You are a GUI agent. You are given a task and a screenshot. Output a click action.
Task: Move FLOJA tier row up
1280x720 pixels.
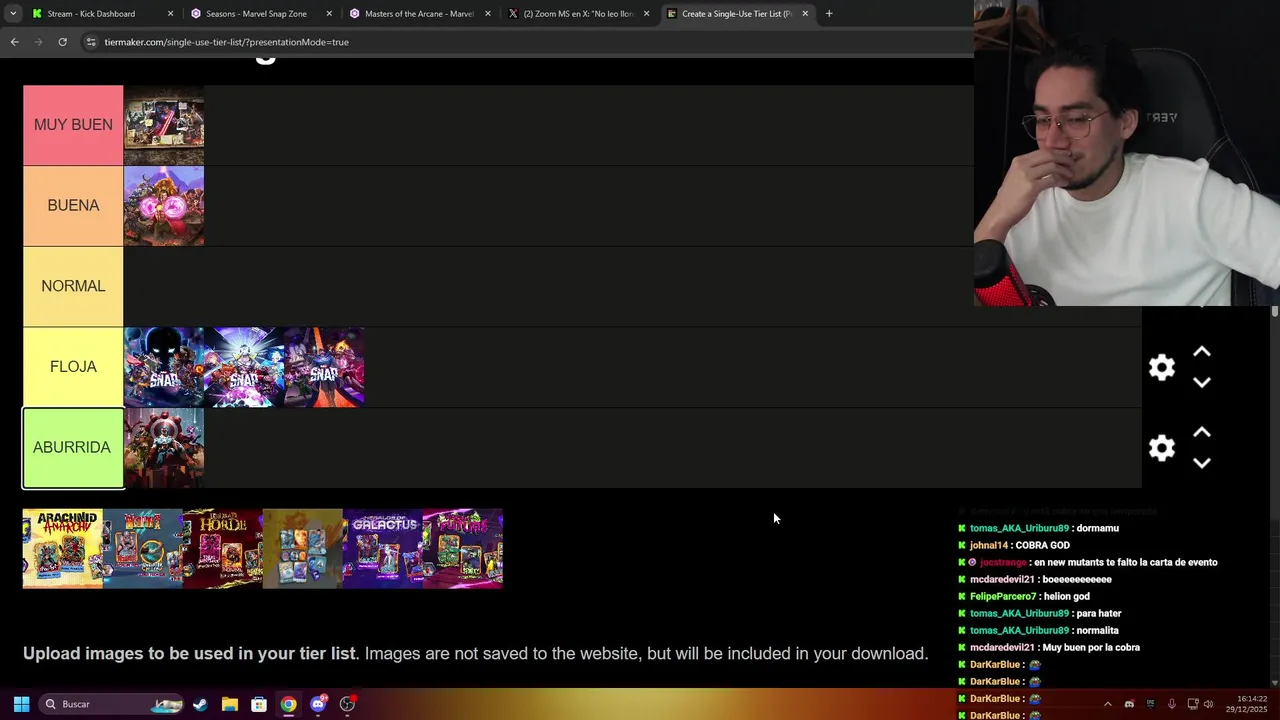(1202, 352)
